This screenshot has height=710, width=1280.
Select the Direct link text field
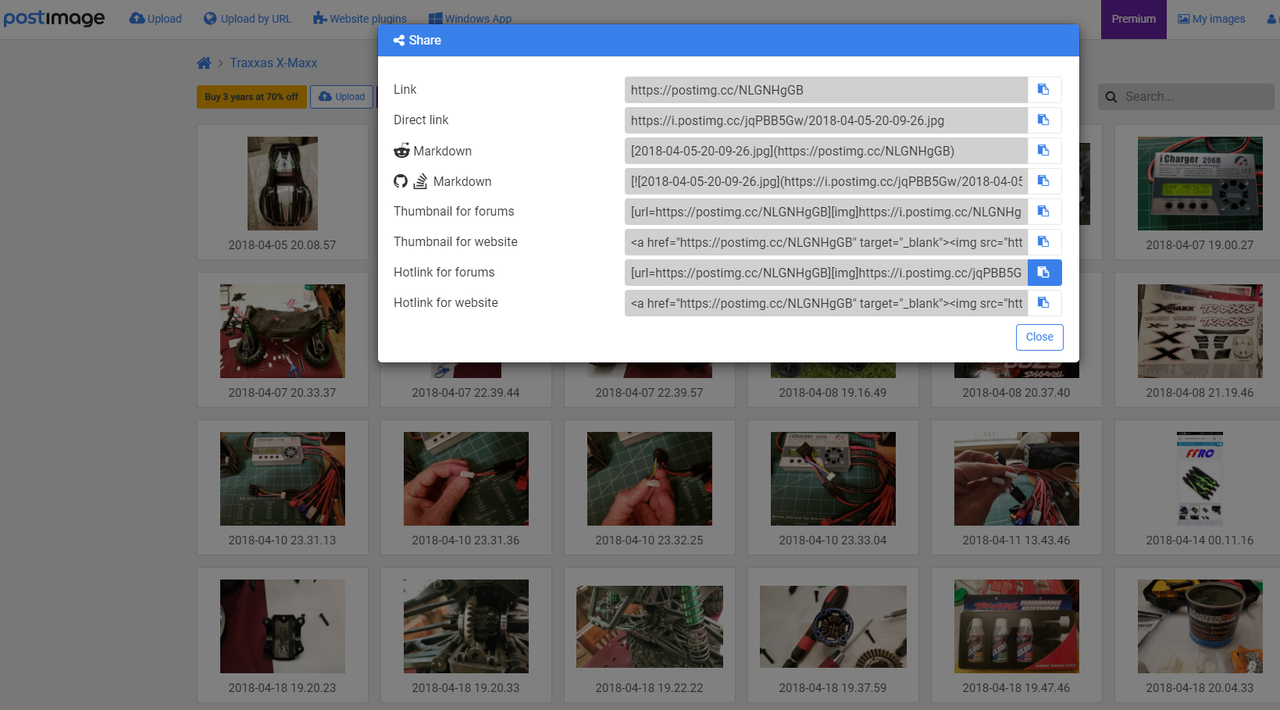(x=826, y=120)
